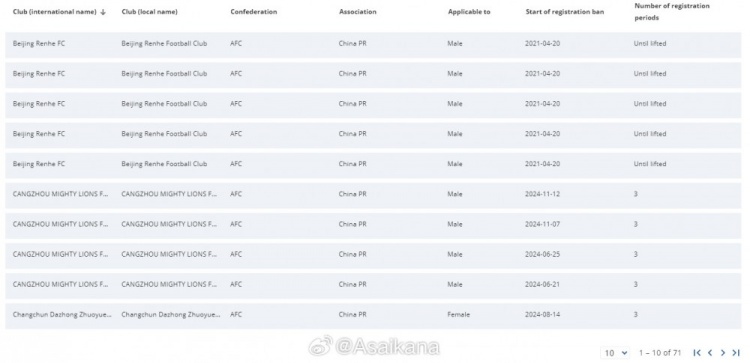
Task: Go to first page of results
Action: [x=697, y=353]
